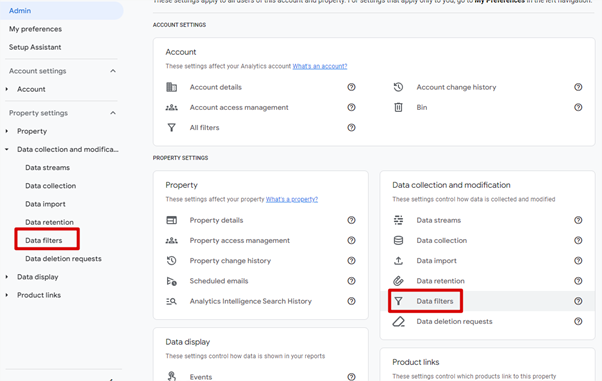Click the Analytics Intelligence Search History icon
This screenshot has width=602, height=381.
click(171, 301)
